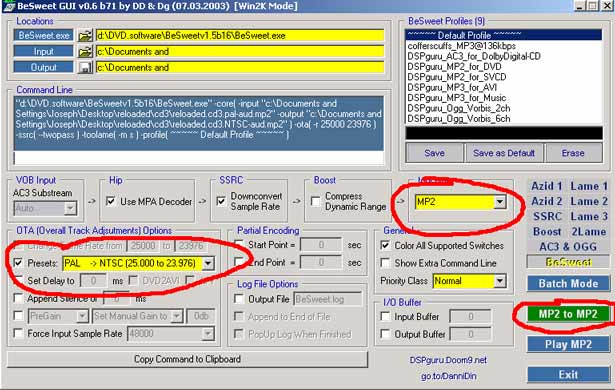Expand the Priority Class Normal dropdown
This screenshot has height=390, width=615.
499,281
